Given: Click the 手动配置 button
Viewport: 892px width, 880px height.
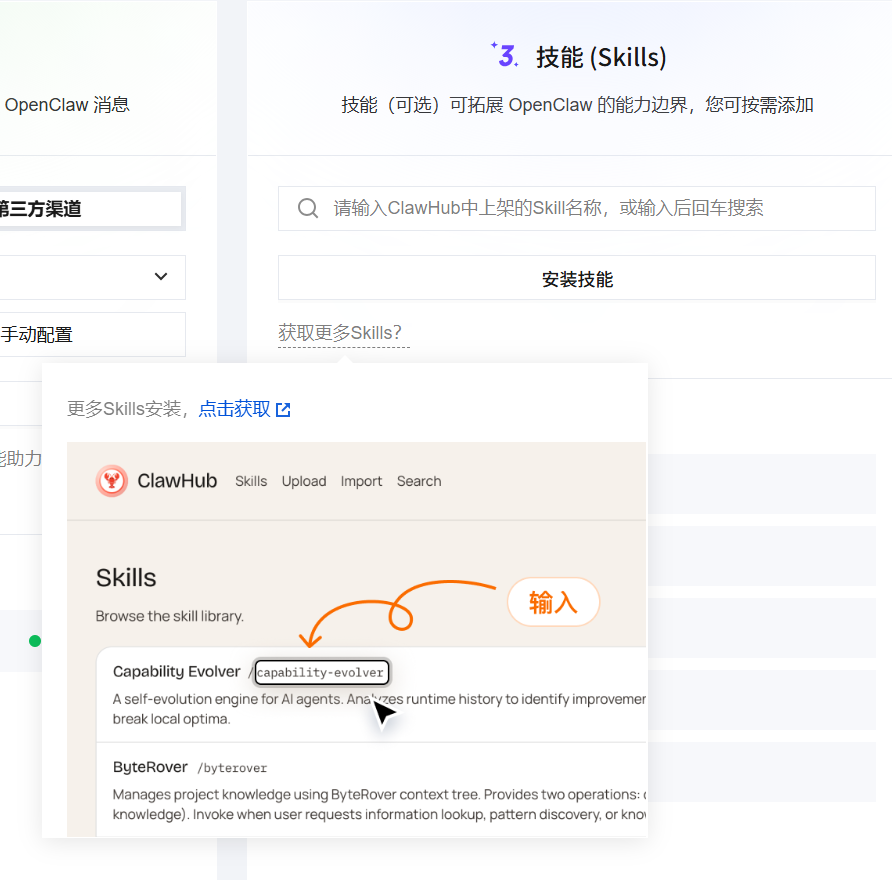Looking at the screenshot, I should pos(92,334).
